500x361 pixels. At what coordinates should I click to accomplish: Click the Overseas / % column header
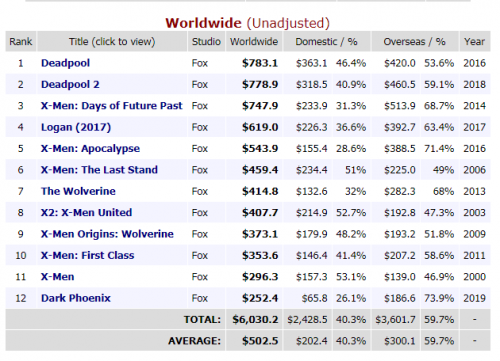click(415, 42)
